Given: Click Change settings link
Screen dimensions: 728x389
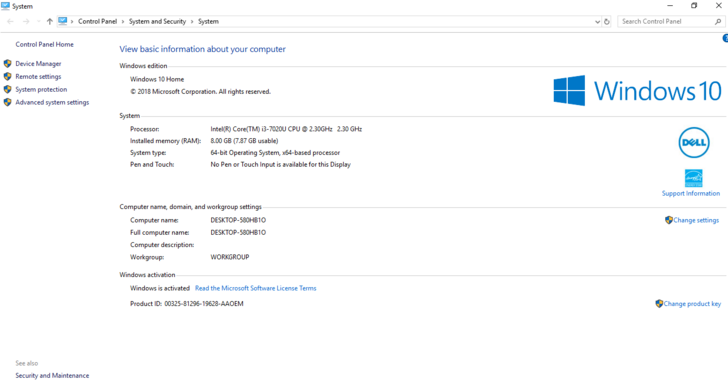Looking at the screenshot, I should 696,220.
